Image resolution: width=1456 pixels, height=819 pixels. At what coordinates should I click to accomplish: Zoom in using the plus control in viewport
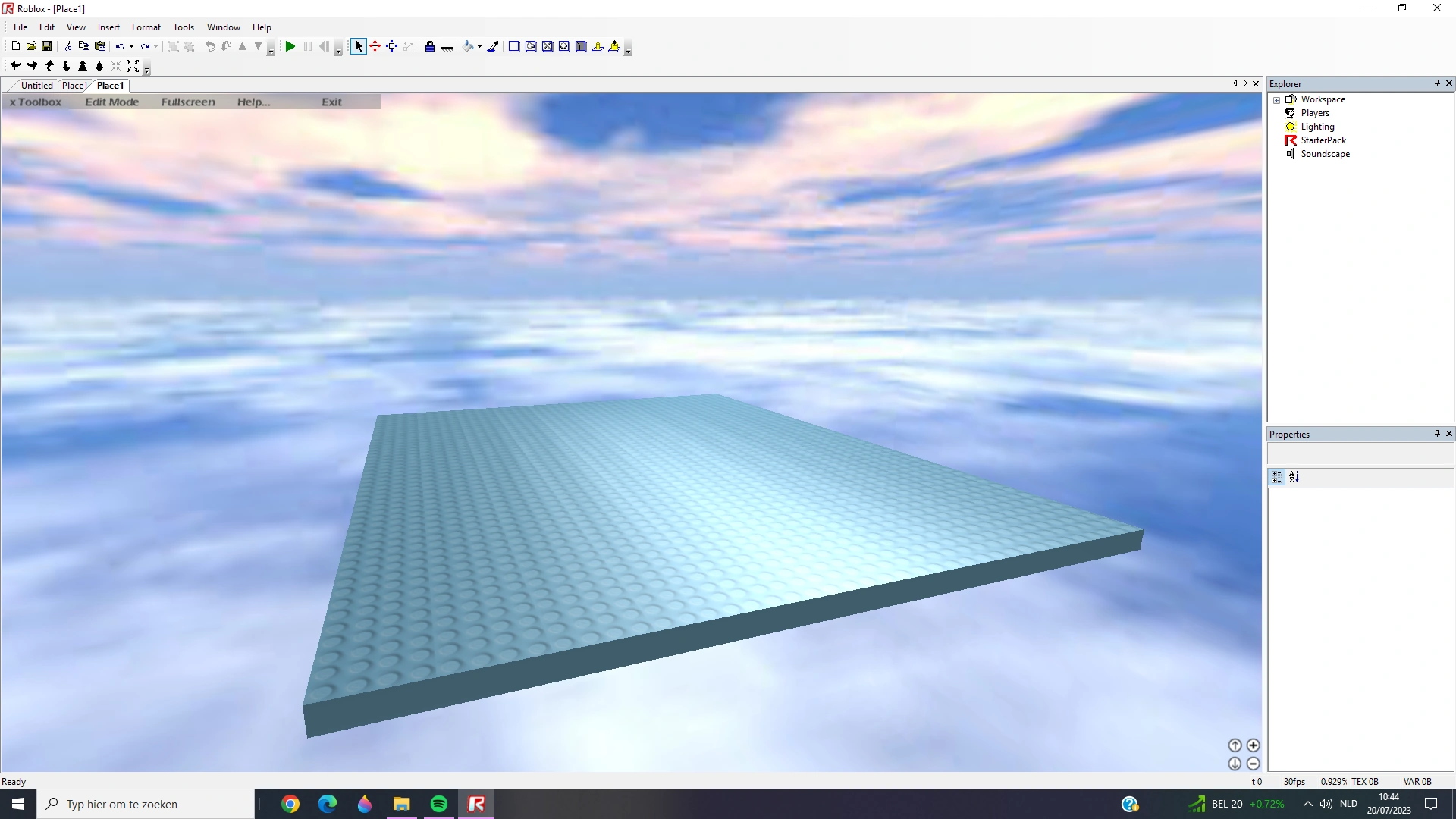(1254, 745)
